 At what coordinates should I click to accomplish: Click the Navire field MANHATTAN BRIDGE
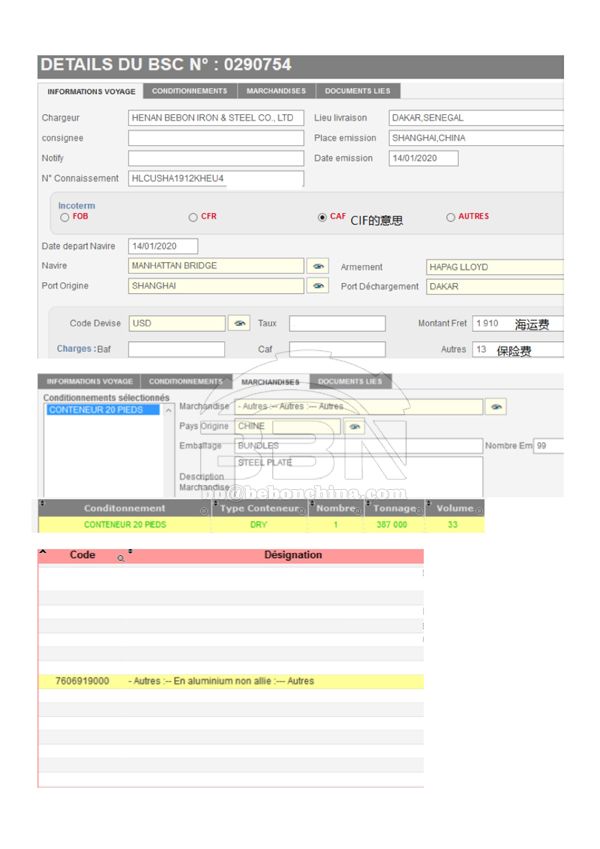coord(216,266)
